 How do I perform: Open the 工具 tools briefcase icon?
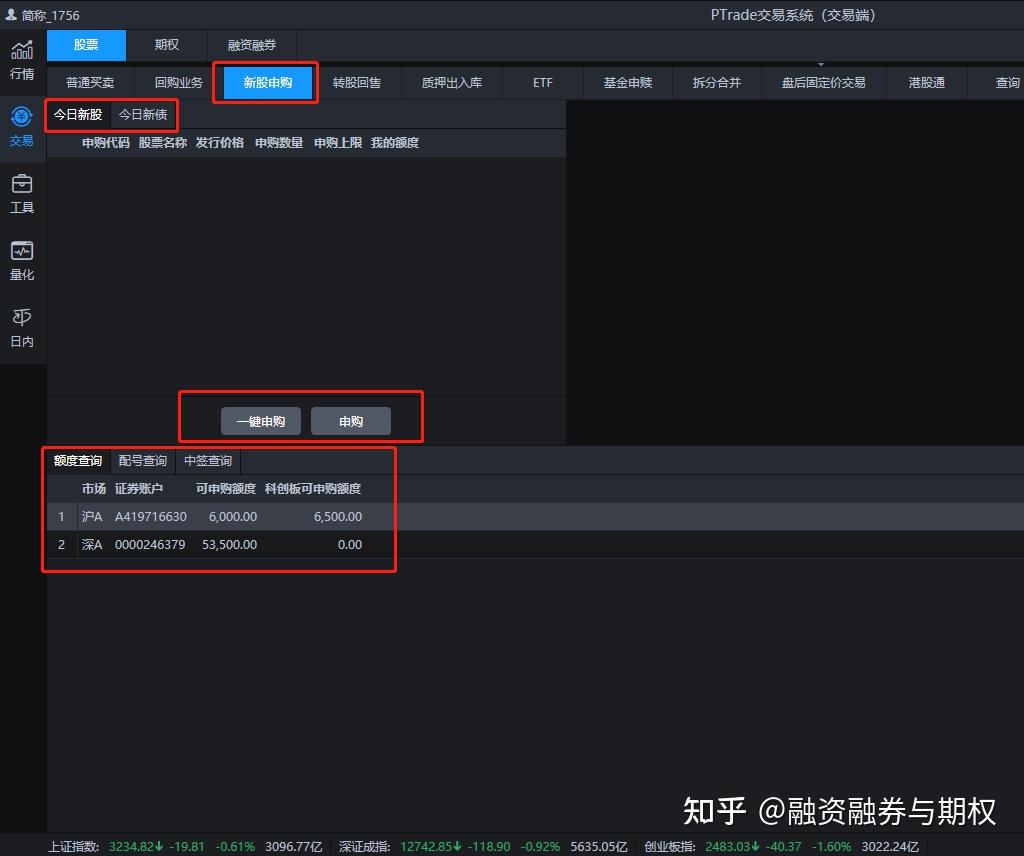pyautogui.click(x=22, y=193)
